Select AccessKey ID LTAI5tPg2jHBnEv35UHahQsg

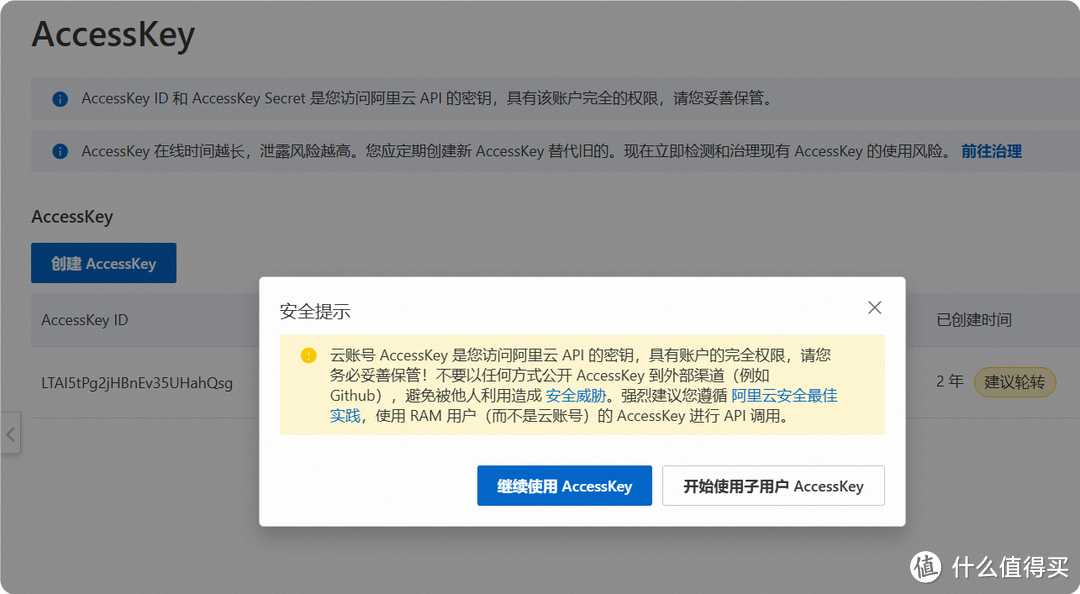(137, 383)
